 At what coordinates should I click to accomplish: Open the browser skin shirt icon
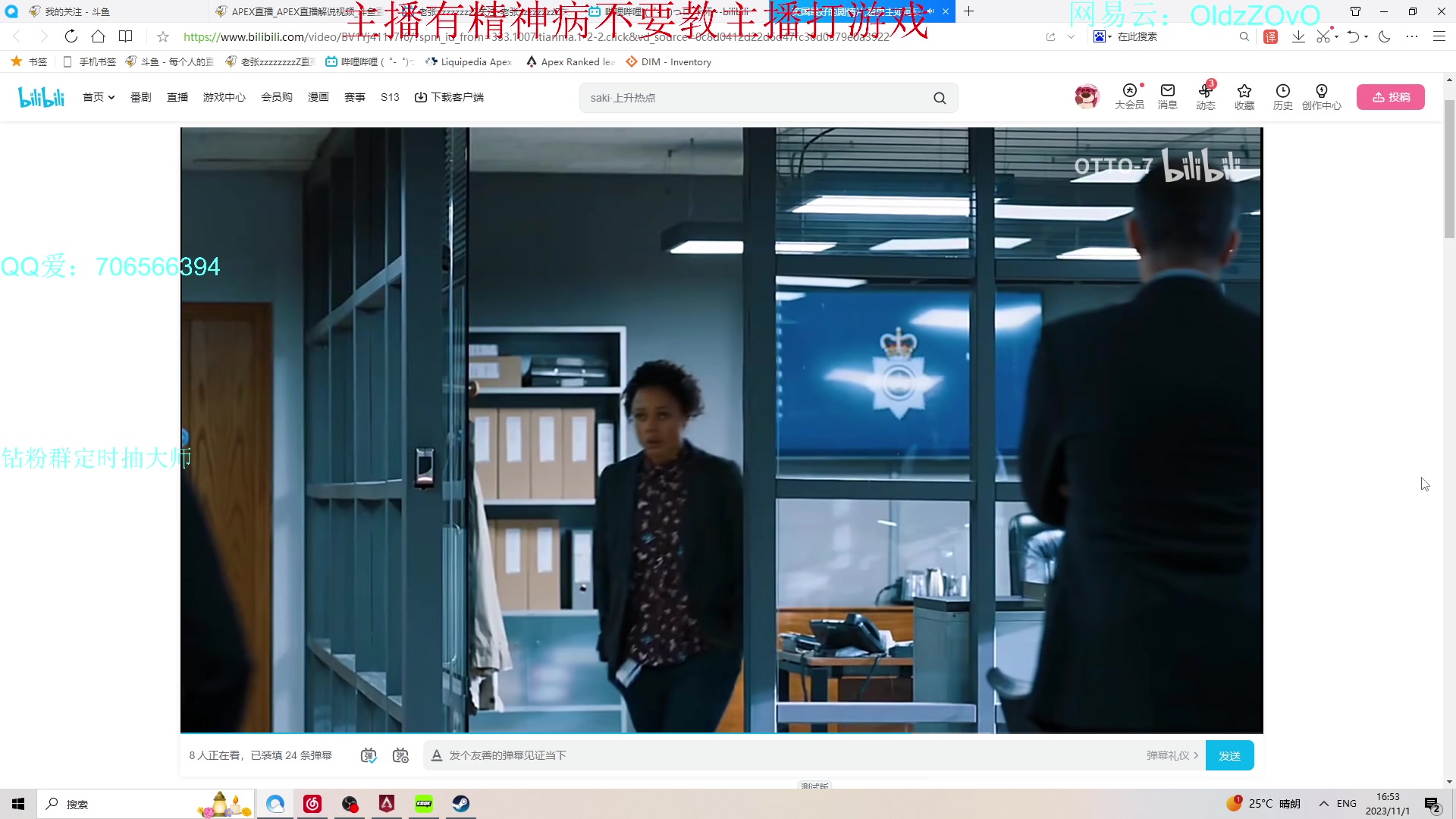[x=1355, y=11]
